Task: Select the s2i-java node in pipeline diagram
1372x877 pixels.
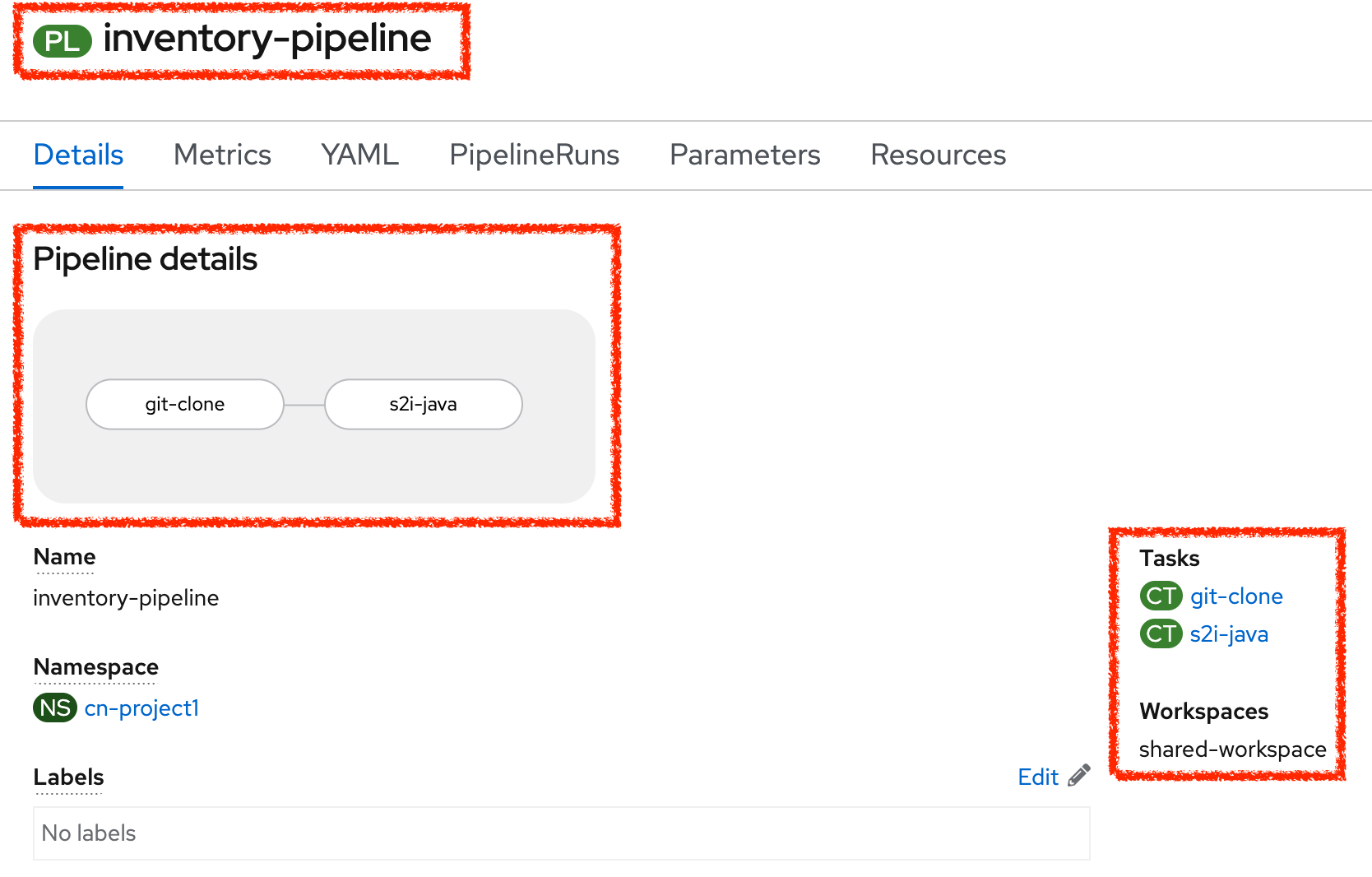Action: coord(422,404)
